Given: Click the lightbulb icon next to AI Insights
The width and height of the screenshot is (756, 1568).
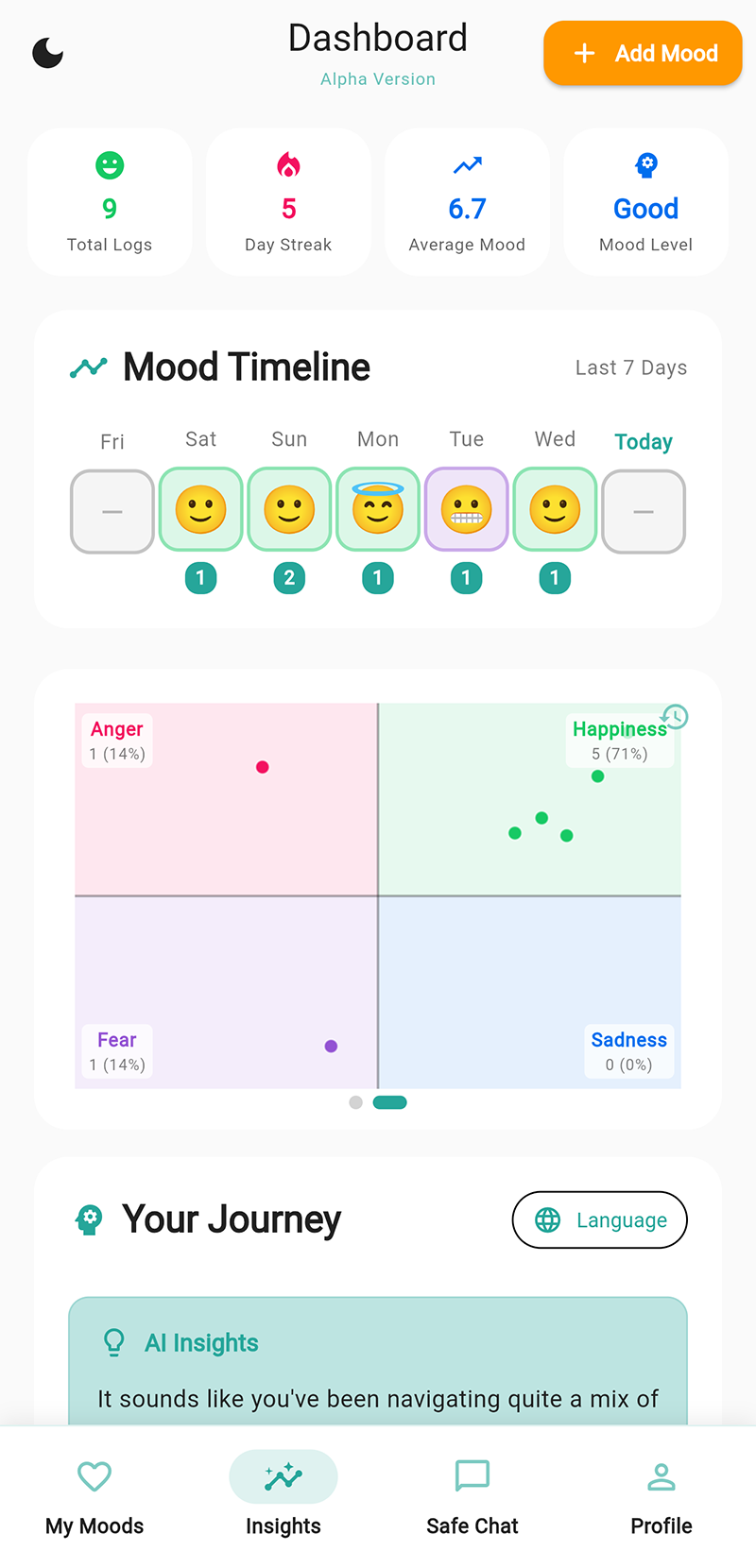Looking at the screenshot, I should pyautogui.click(x=113, y=1342).
